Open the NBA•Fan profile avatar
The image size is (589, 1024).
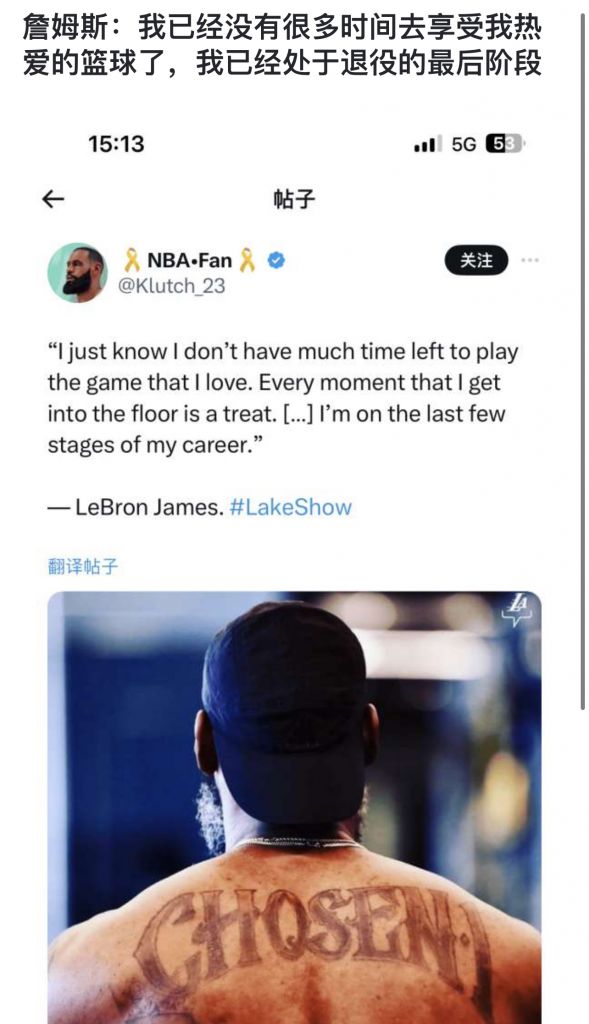[x=77, y=273]
